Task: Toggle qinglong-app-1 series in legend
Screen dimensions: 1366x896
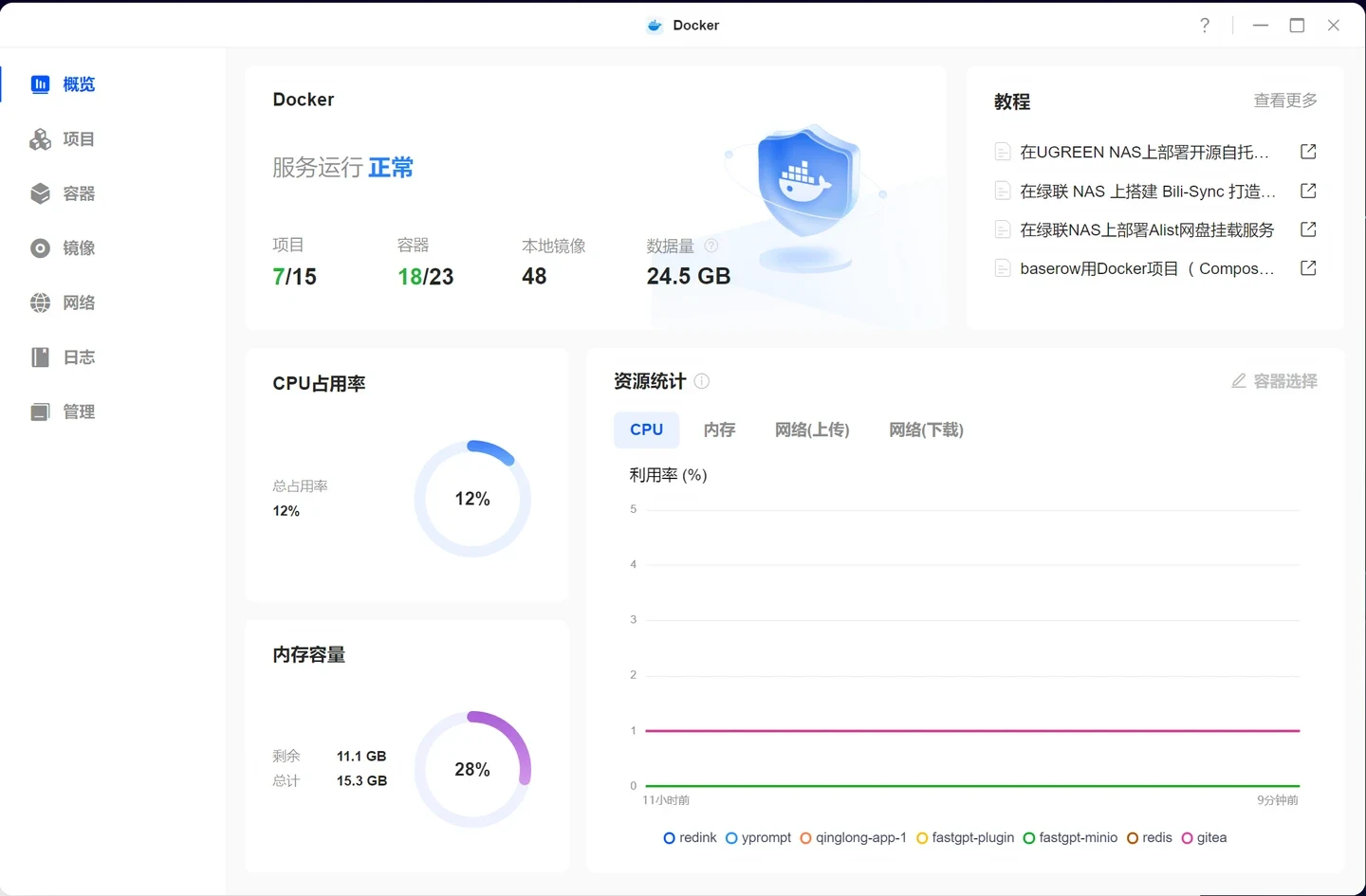Action: point(854,838)
